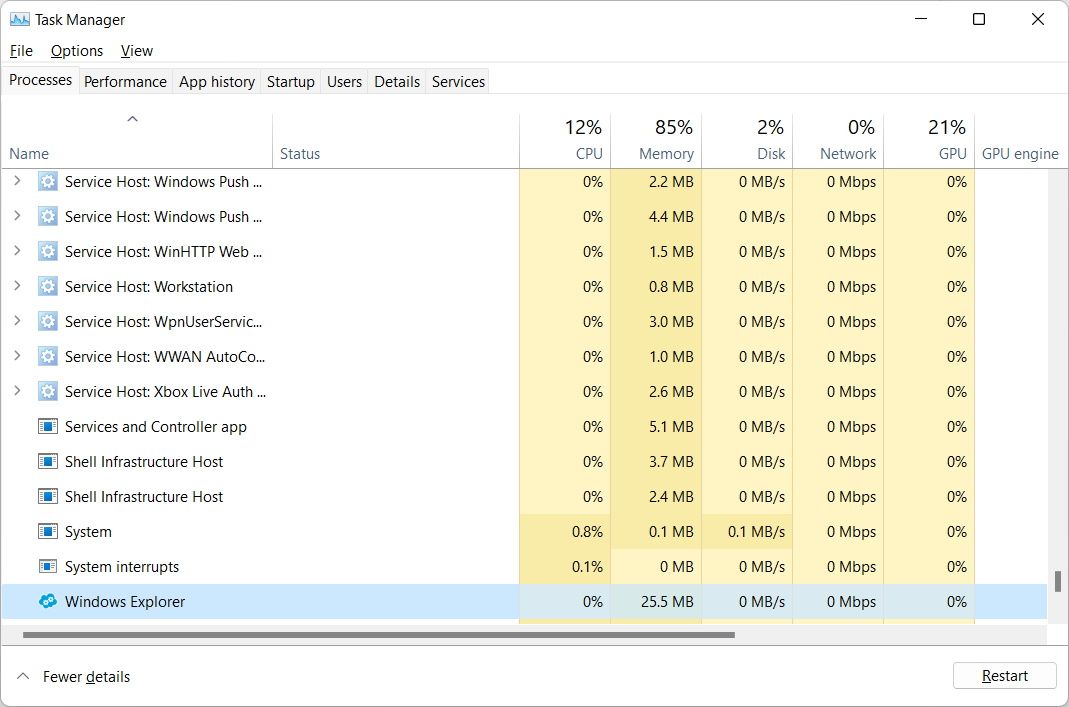Expand the Service Host: Windows Push 2.2 MB row

click(x=18, y=181)
